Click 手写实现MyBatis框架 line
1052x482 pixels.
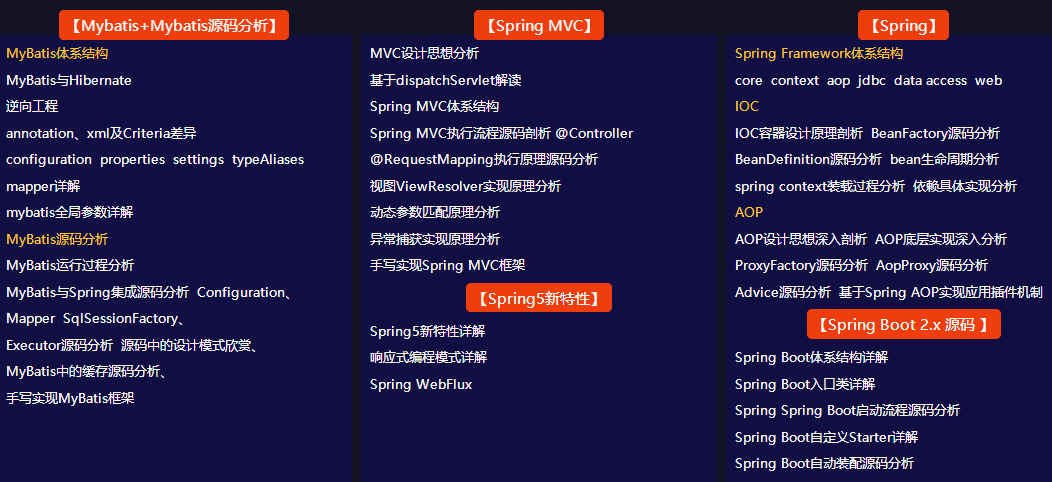[x=70, y=398]
